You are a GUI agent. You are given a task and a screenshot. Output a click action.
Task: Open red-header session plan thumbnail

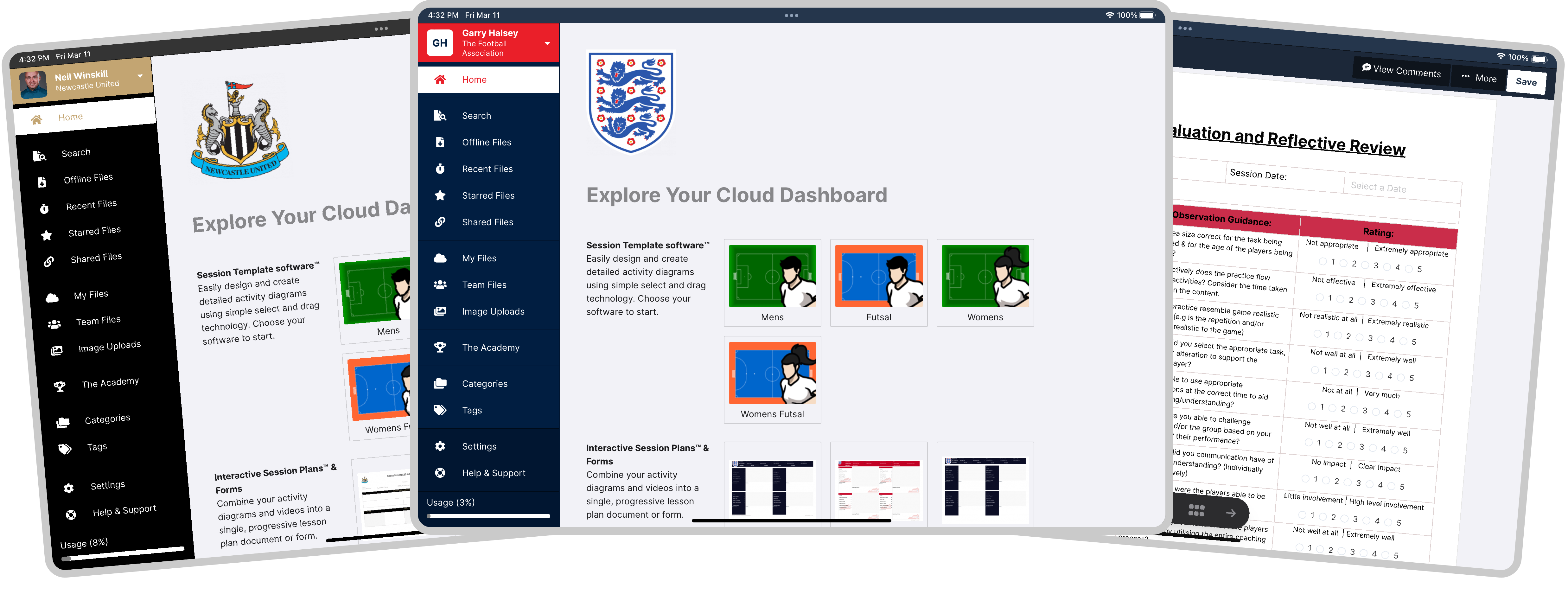pyautogui.click(x=878, y=485)
